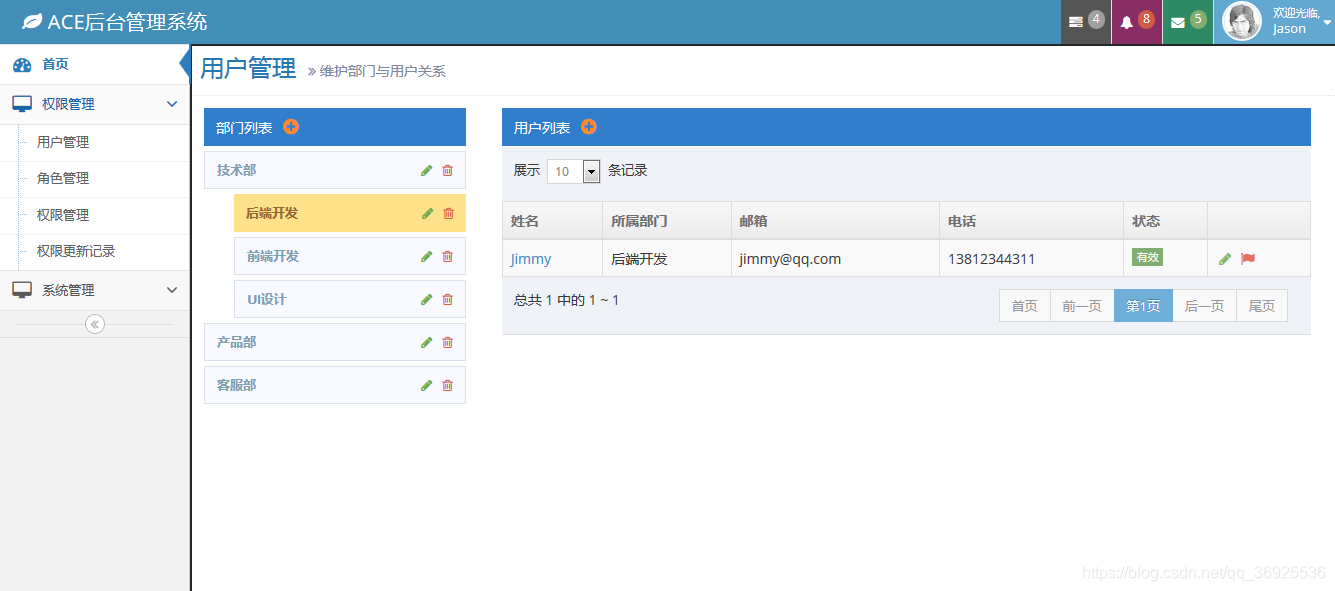Delete the UI设计 department
The height and width of the screenshot is (591, 1335).
coord(447,299)
